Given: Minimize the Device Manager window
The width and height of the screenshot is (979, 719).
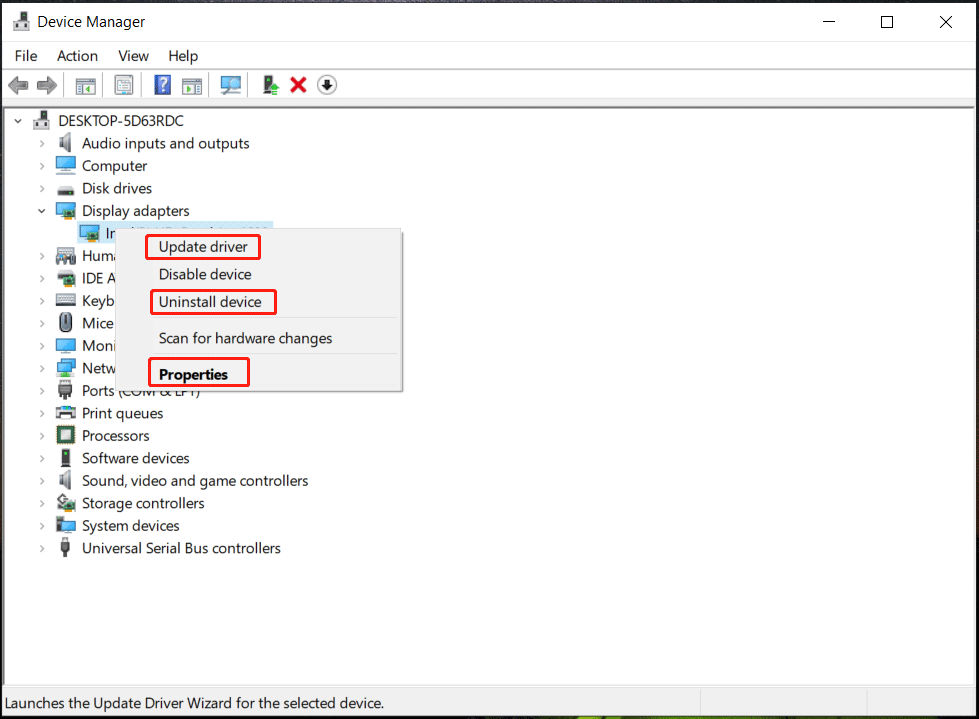Looking at the screenshot, I should click(x=829, y=22).
